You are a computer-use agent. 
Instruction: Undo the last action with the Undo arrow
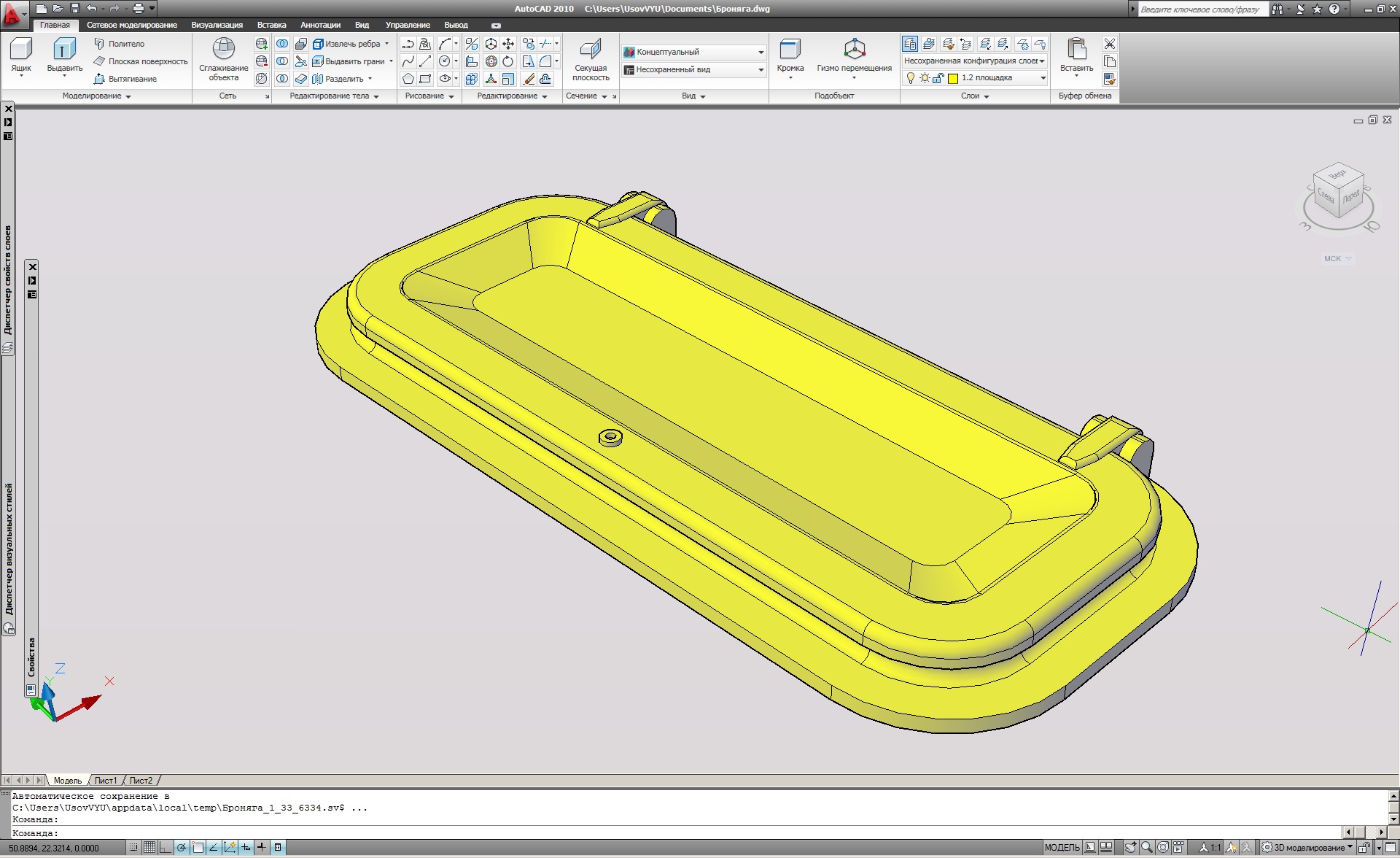91,9
